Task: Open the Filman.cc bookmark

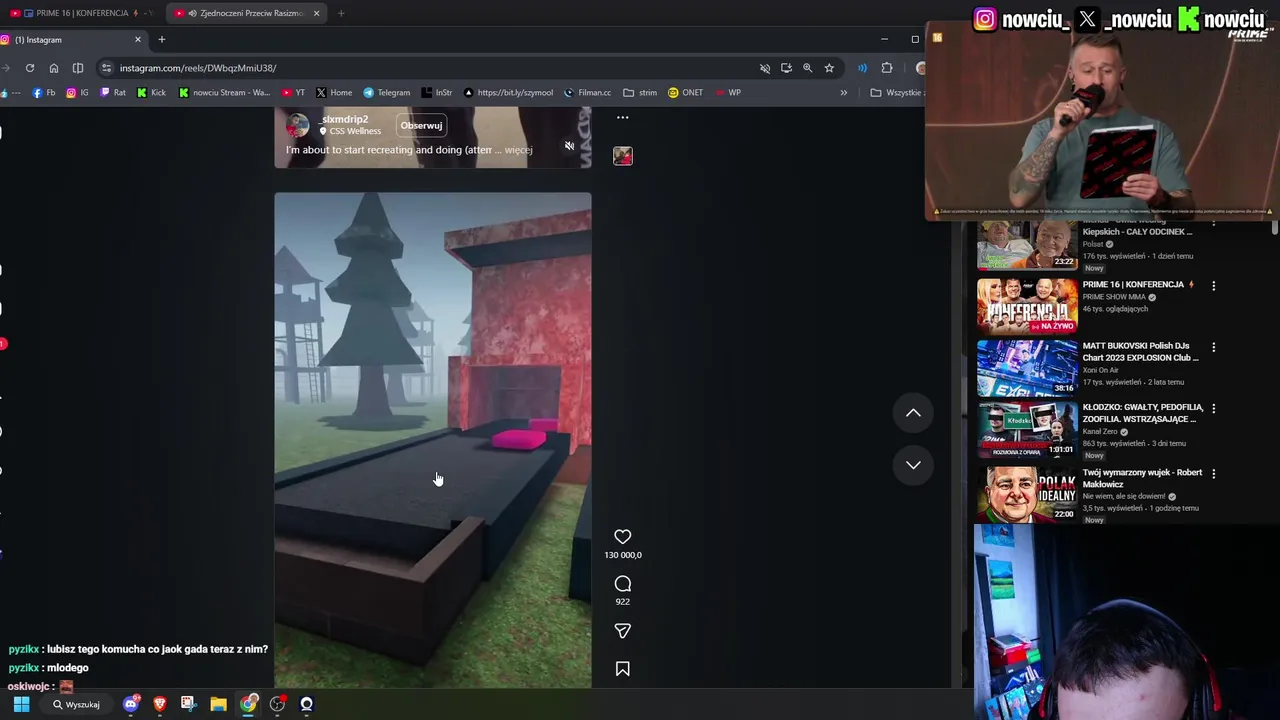Action: click(x=587, y=93)
